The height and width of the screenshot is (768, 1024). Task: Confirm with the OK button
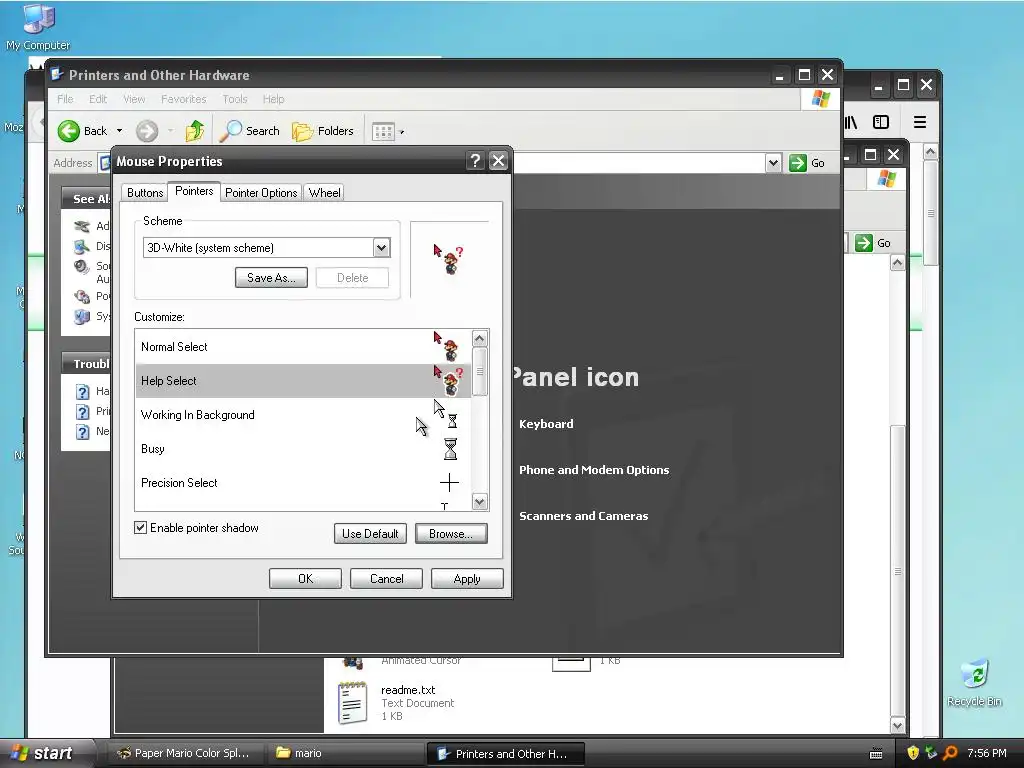tap(305, 579)
